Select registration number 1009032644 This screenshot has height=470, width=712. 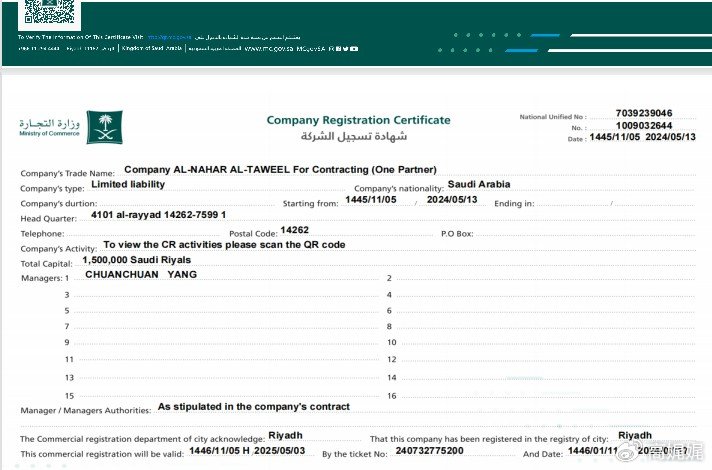point(644,125)
